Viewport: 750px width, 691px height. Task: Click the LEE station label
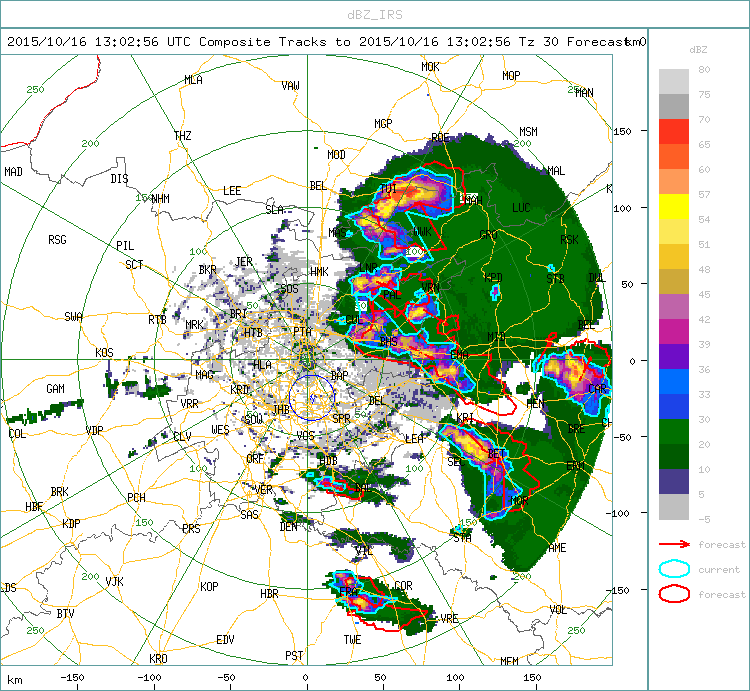pos(232,191)
